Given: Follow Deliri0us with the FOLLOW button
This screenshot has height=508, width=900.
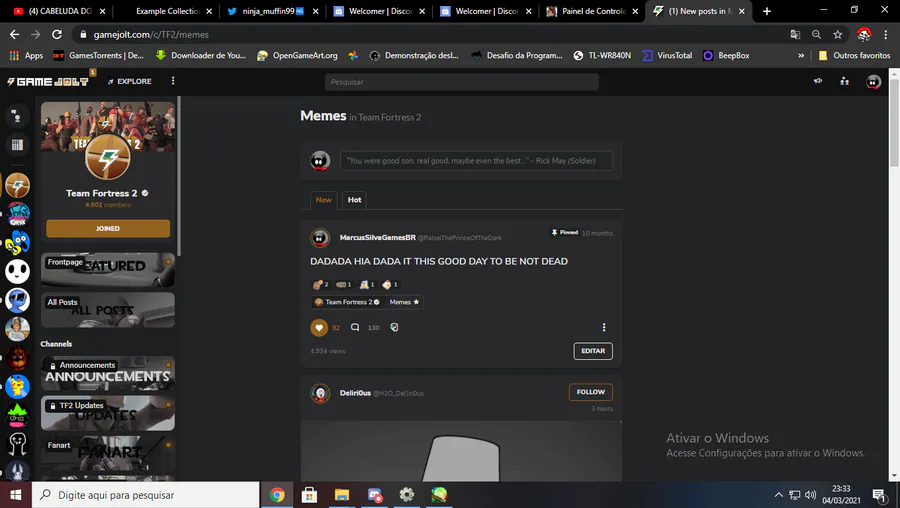Looking at the screenshot, I should click(x=591, y=392).
